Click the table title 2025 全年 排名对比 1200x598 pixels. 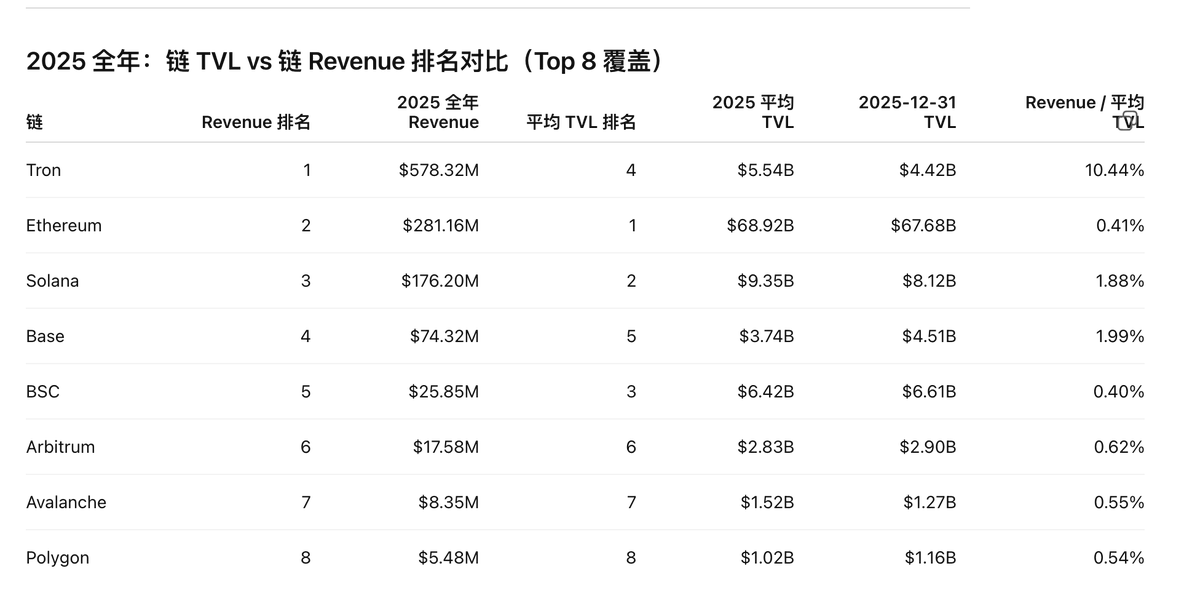[x=347, y=61]
